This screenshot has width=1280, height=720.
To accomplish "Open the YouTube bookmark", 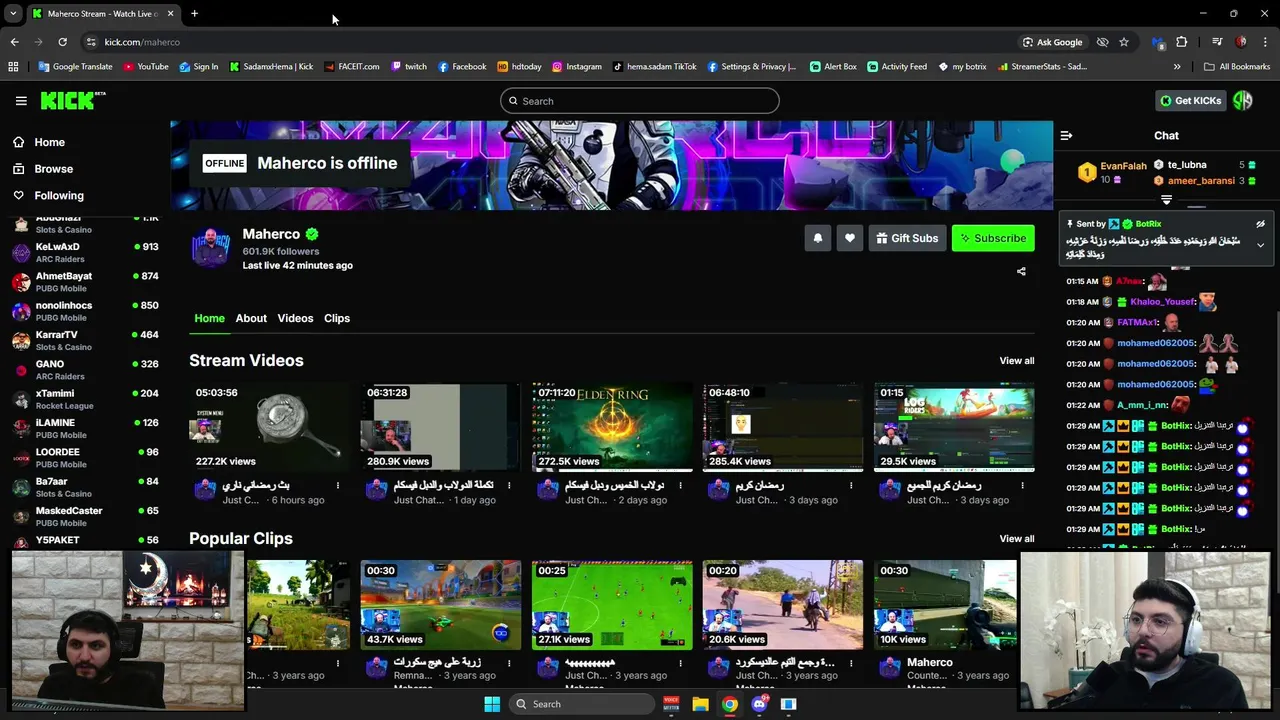I will click(x=146, y=67).
